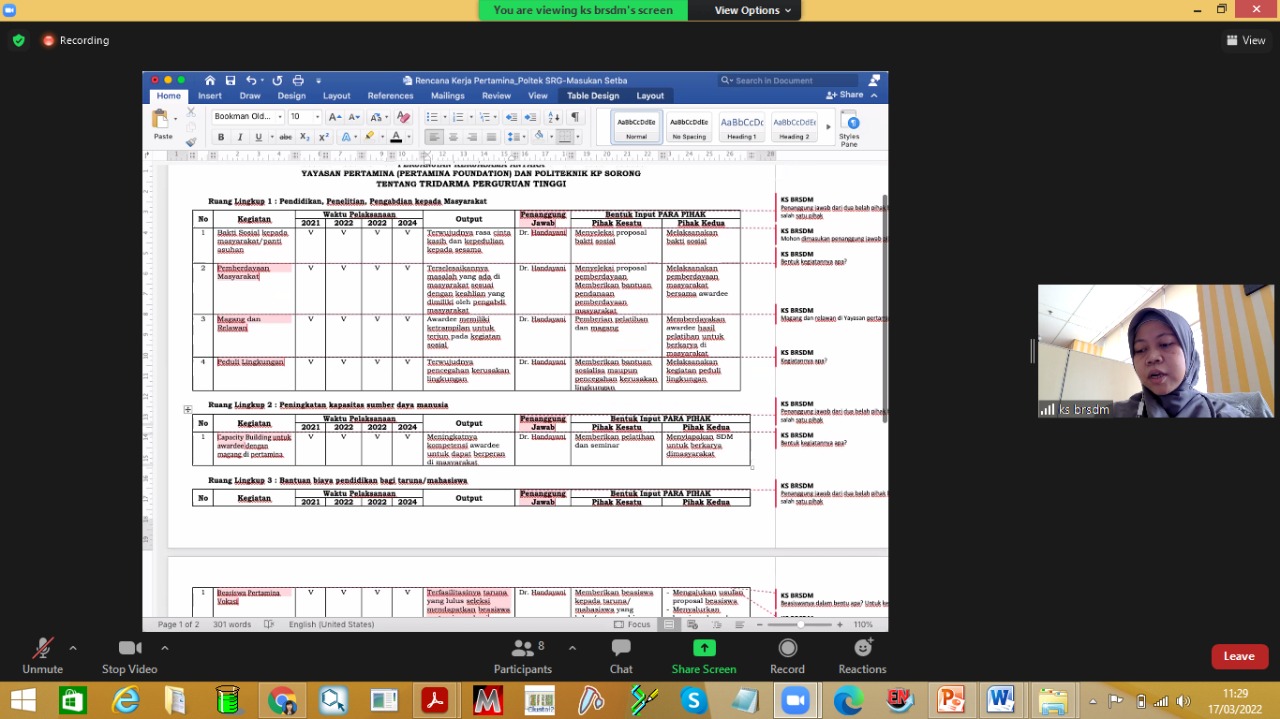
Task: Open the Styles Pane
Action: [x=849, y=127]
